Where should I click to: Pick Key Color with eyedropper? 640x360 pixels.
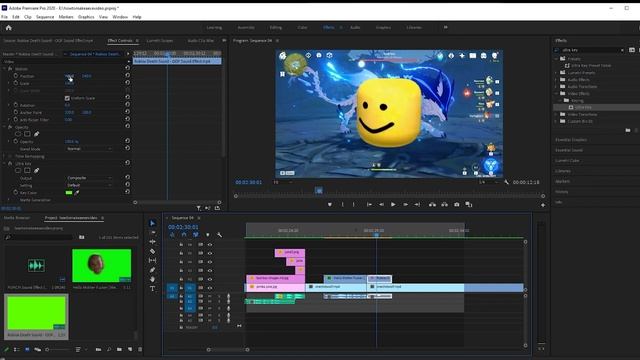[77, 192]
